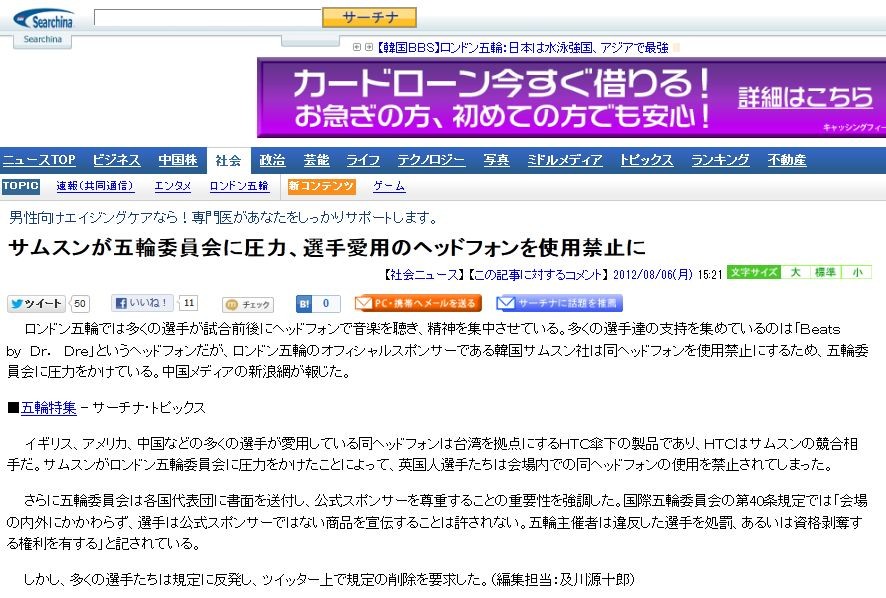The image size is (886, 598).
Task: Click the Hatena bookmark count 0
Action: coord(326,304)
